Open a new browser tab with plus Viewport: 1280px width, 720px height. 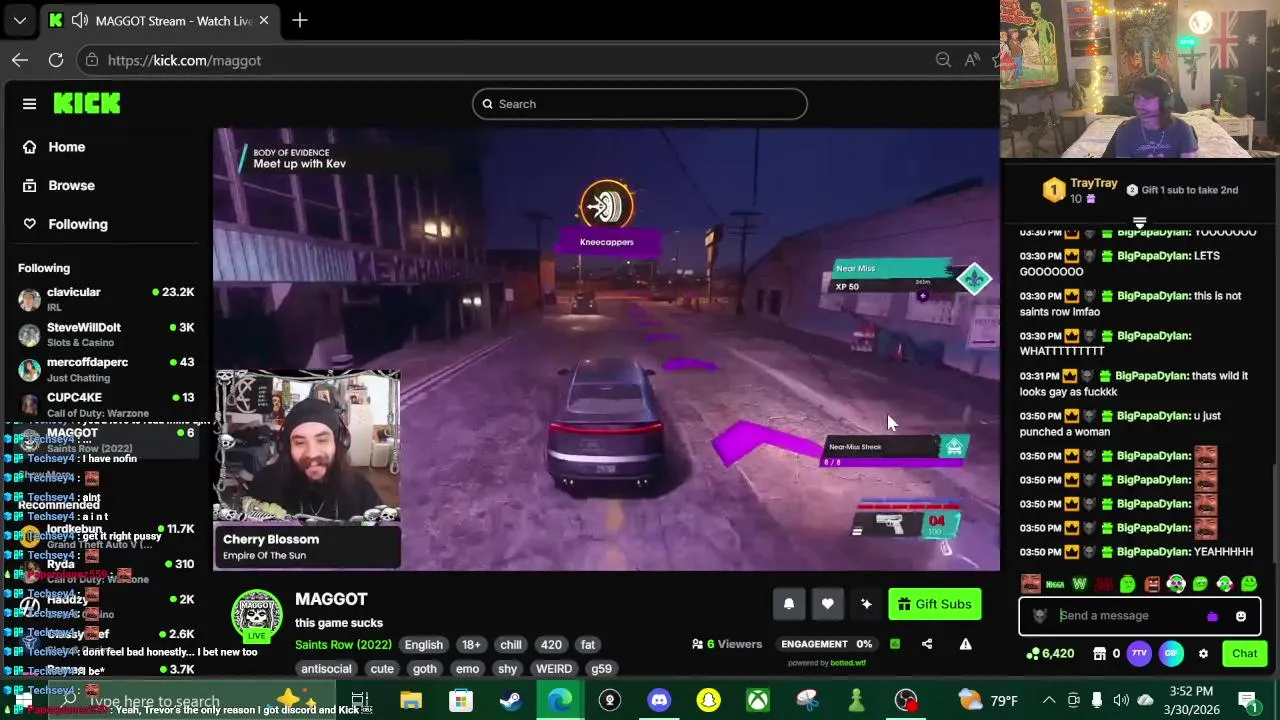pyautogui.click(x=300, y=20)
